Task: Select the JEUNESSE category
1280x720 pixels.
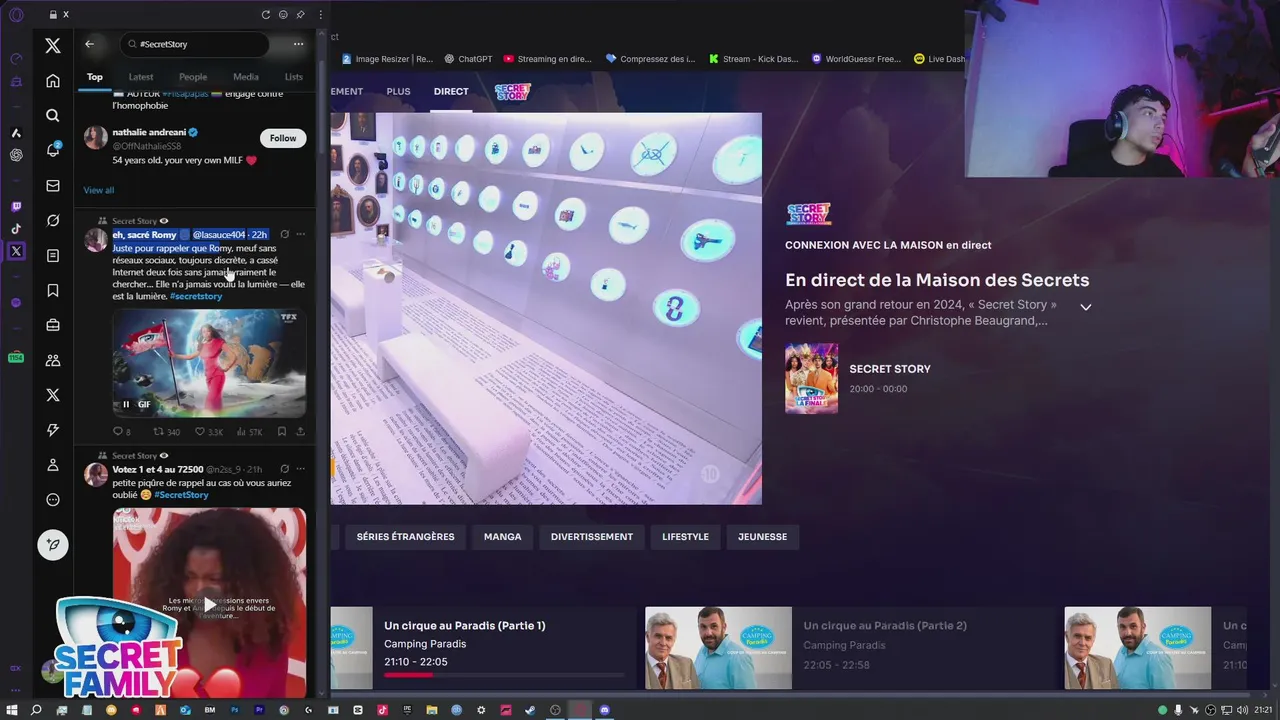Action: pyautogui.click(x=762, y=537)
